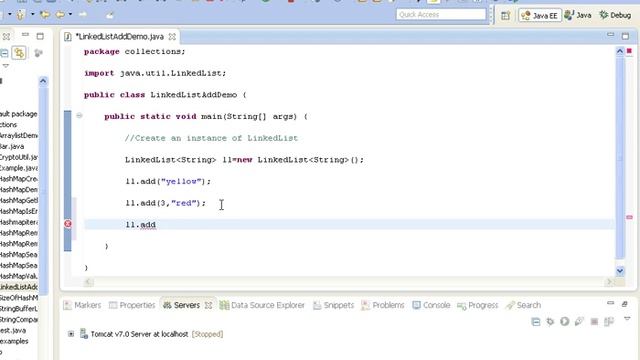Click the Start the server play icon
The width and height of the screenshot is (640, 360).
564,322
